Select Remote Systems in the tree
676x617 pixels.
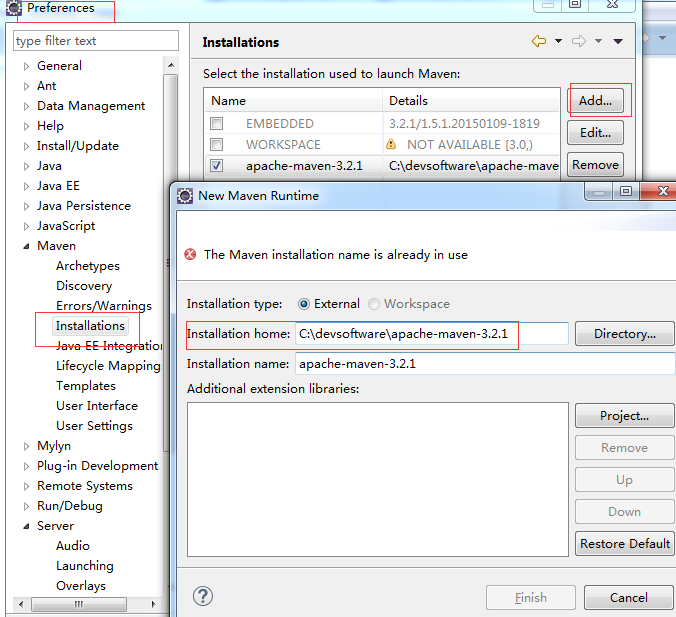pyautogui.click(x=85, y=485)
